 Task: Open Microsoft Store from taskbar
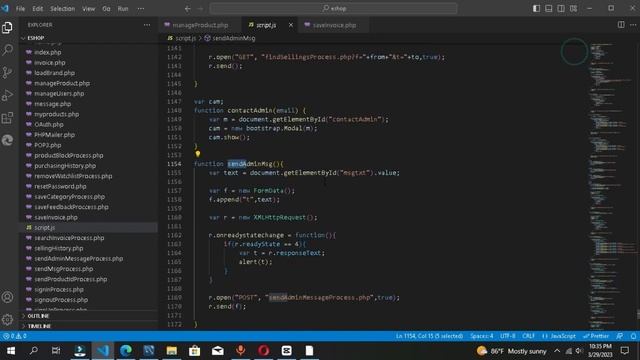click(194, 351)
